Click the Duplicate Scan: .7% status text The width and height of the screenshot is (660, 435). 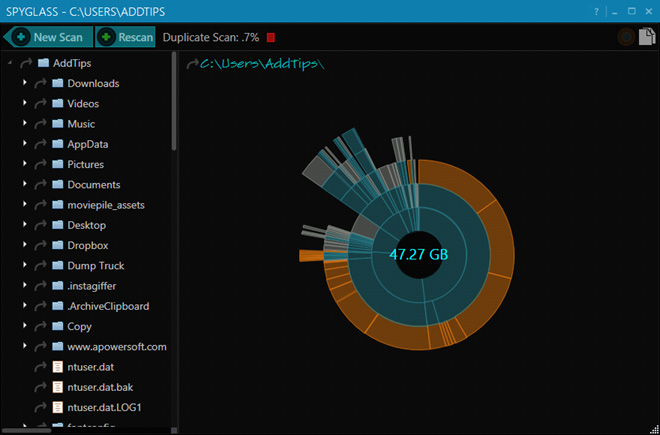pyautogui.click(x=211, y=37)
